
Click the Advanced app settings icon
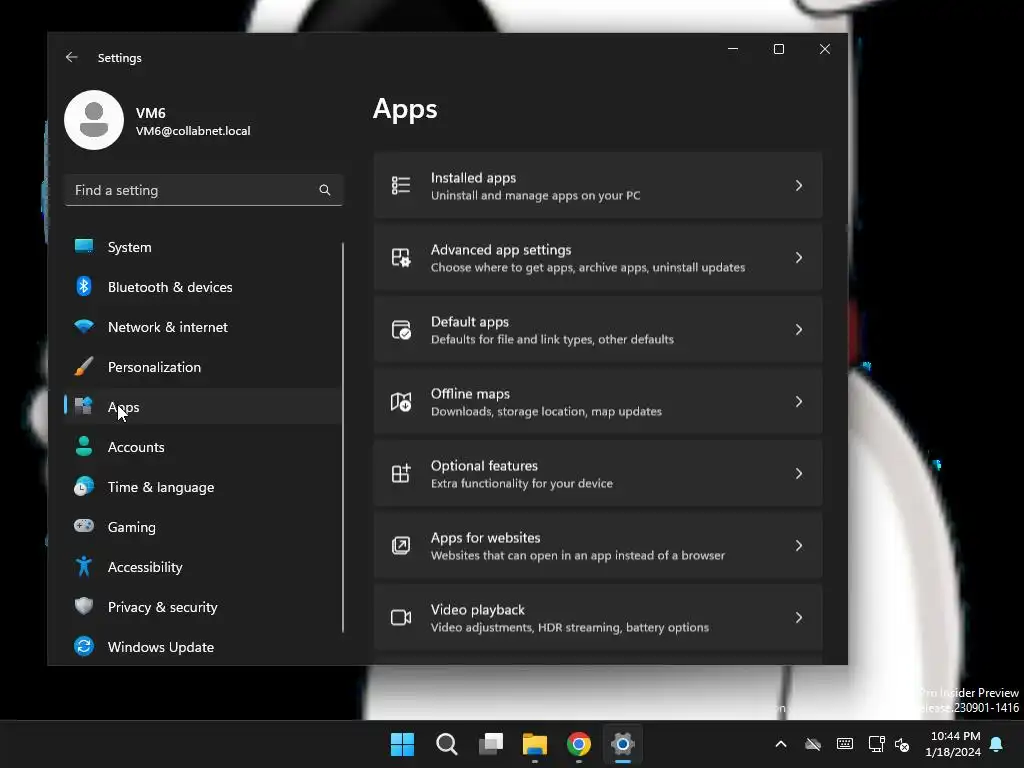point(401,257)
